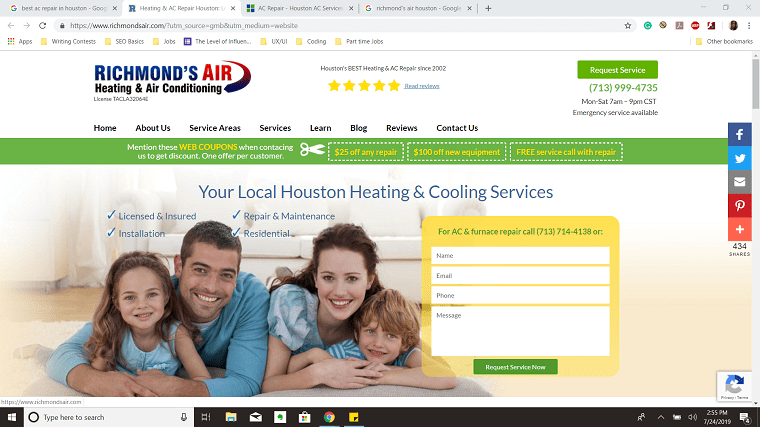Open notification center icon
The height and width of the screenshot is (427, 760).
[745, 417]
